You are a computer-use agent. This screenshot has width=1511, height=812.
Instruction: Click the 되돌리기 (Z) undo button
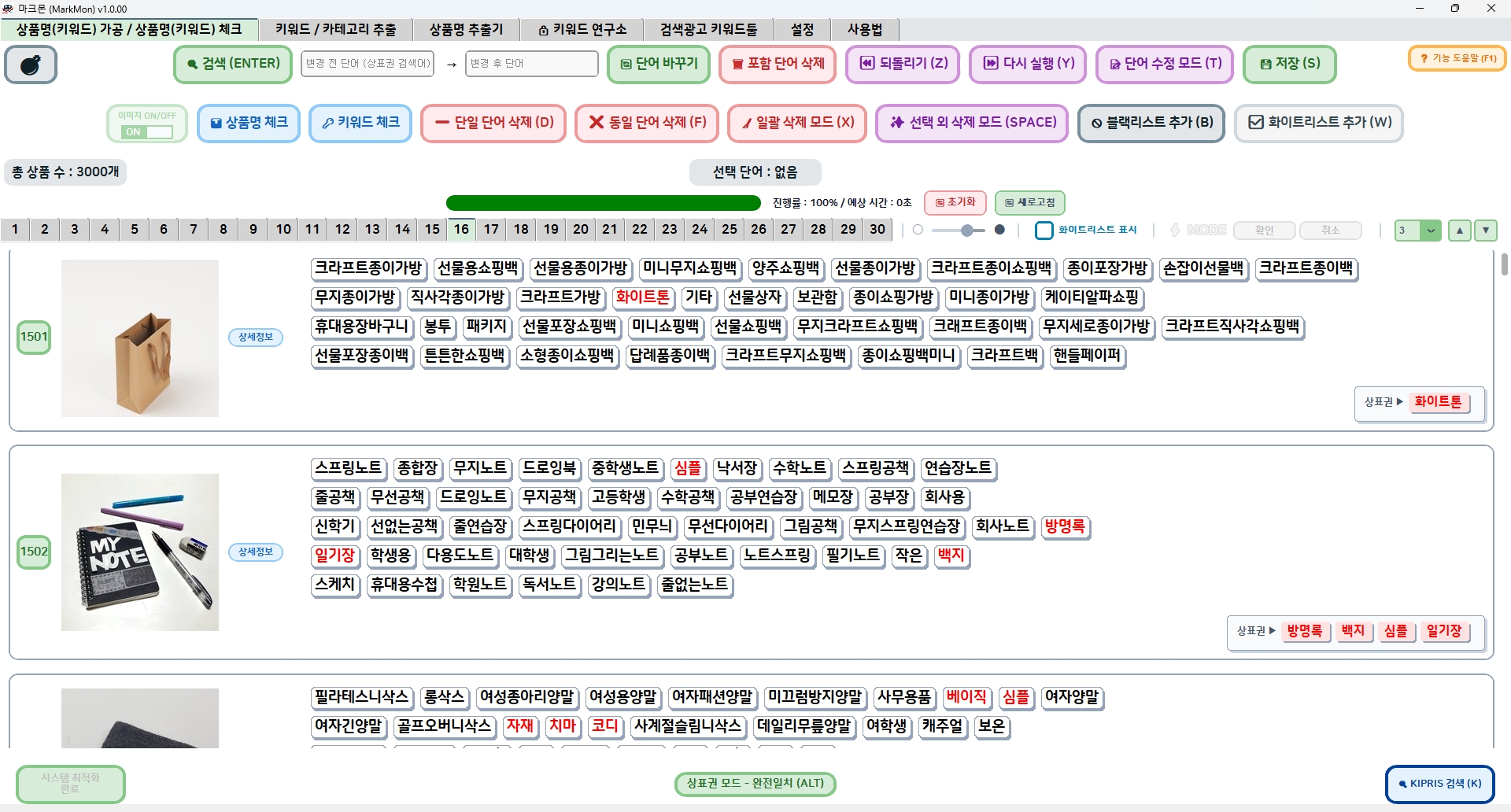pyautogui.click(x=903, y=64)
